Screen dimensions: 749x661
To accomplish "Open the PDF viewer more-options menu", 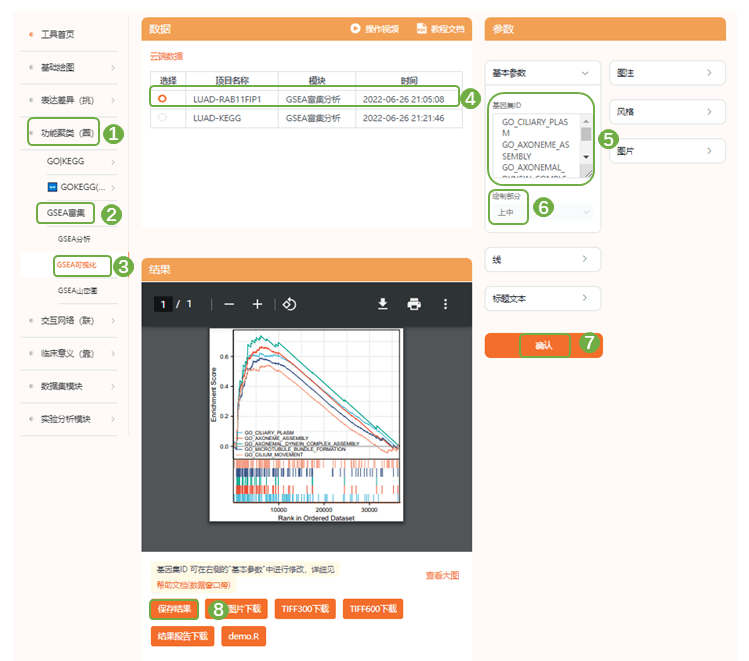I will [445, 304].
